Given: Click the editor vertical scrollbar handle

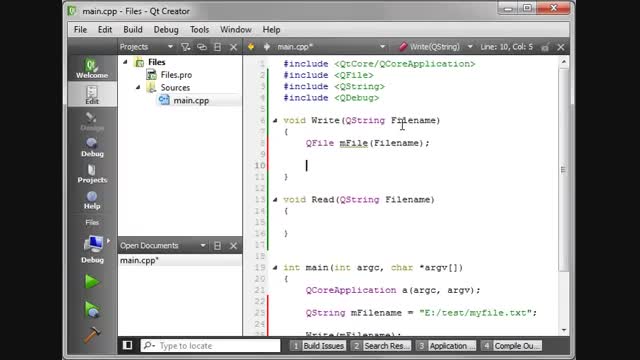Looking at the screenshot, I should click(x=564, y=169).
